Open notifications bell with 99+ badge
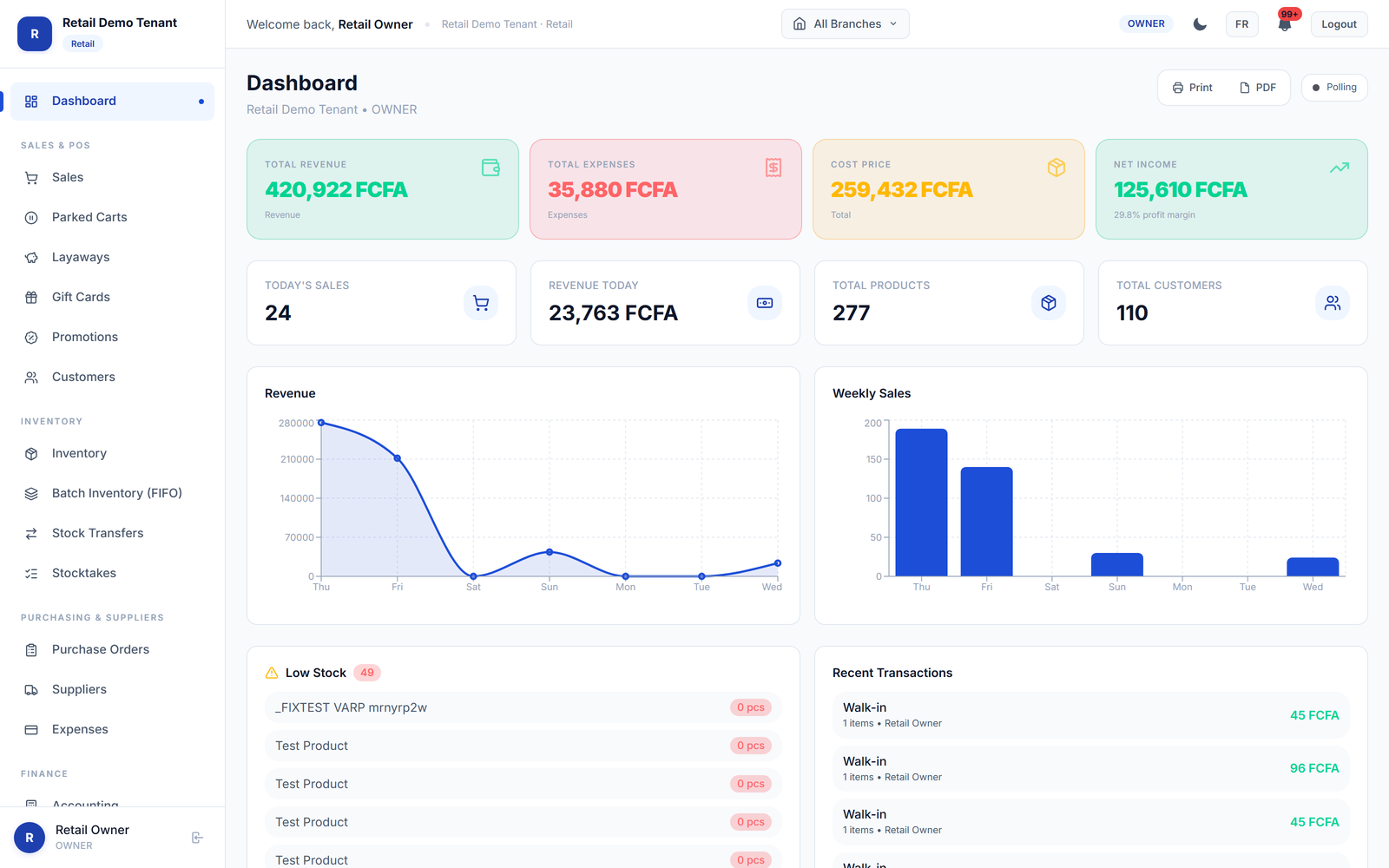 [x=1285, y=24]
